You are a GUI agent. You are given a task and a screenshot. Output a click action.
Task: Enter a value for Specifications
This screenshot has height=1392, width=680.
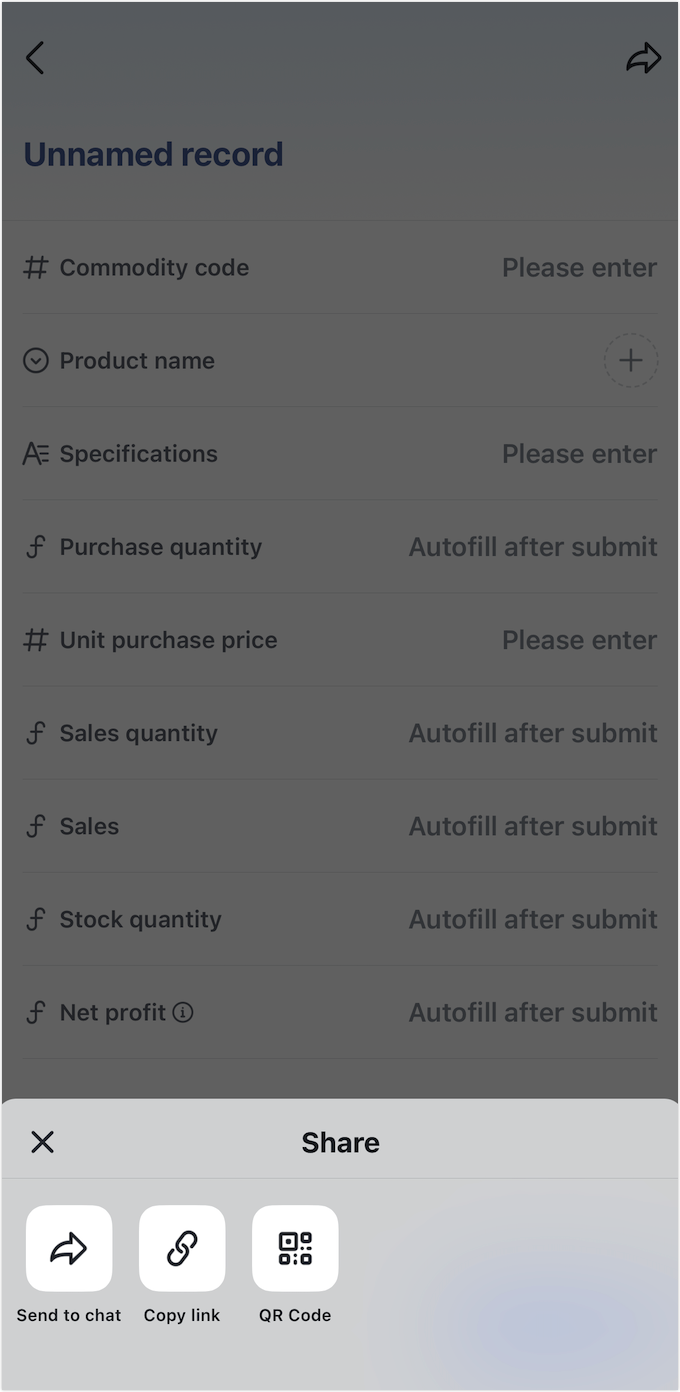tap(579, 453)
